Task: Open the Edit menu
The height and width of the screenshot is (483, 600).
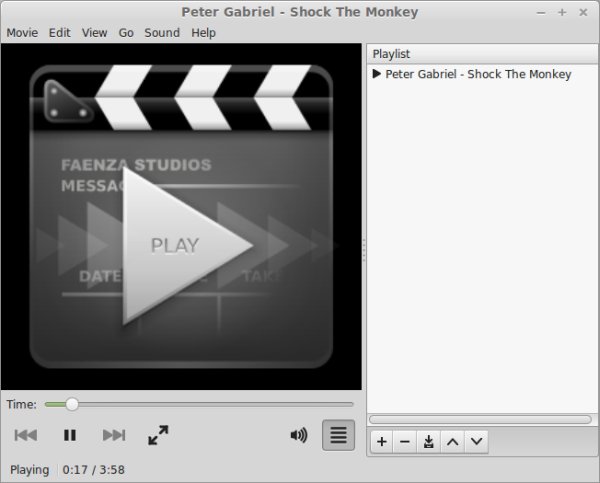Action: tap(60, 33)
